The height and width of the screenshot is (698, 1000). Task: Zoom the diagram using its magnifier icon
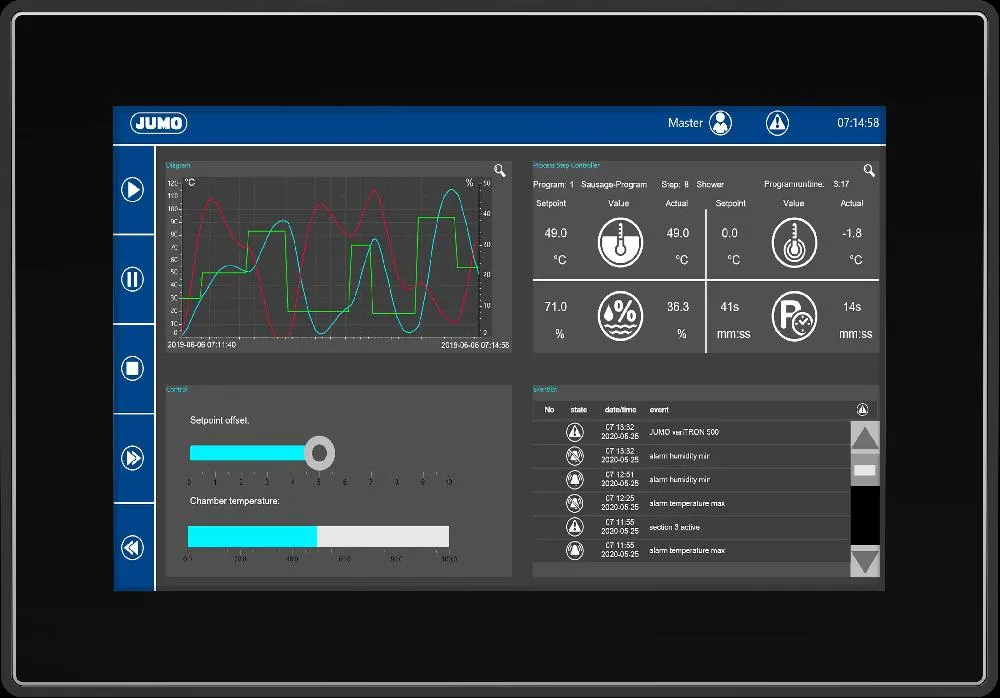coord(500,171)
